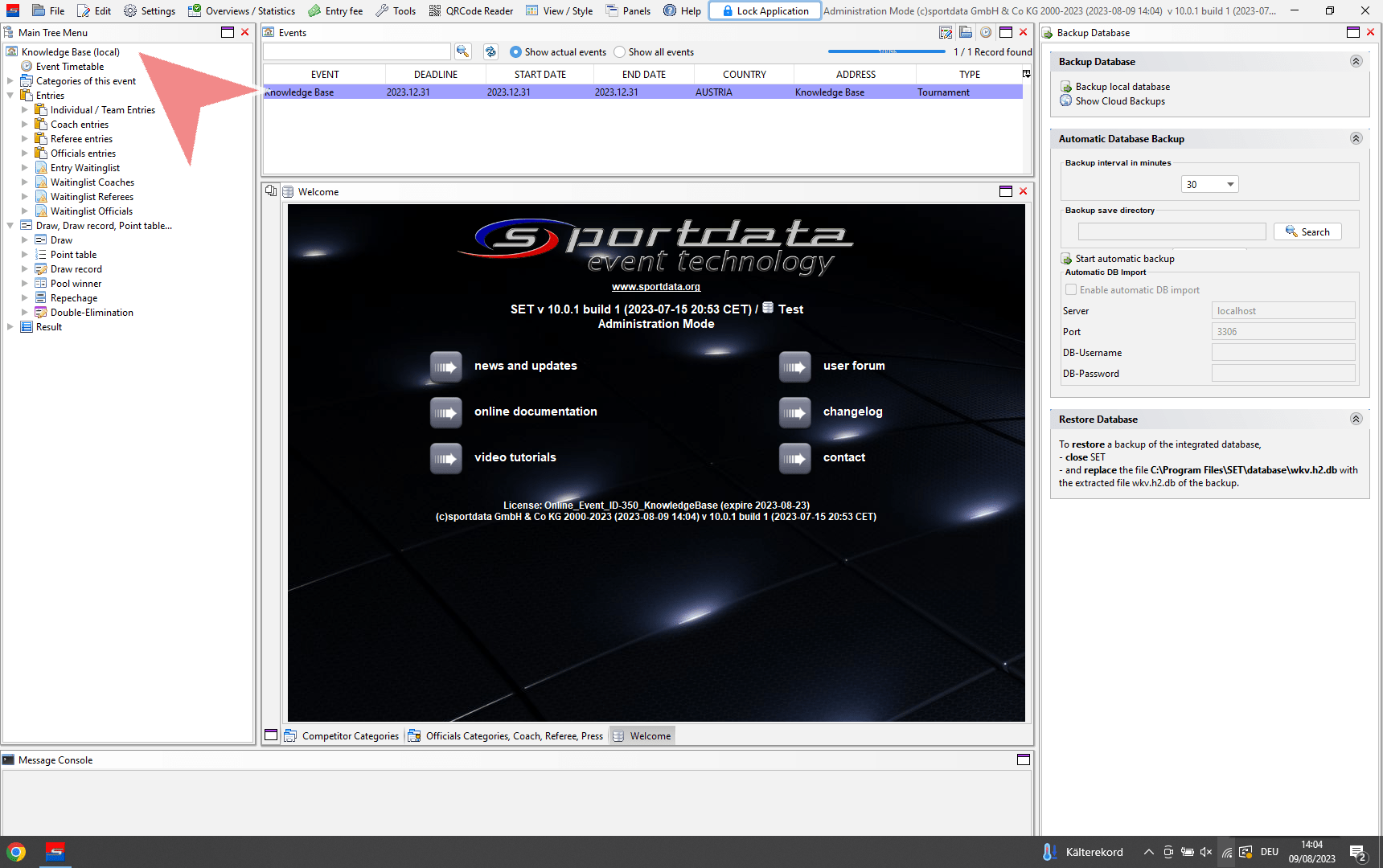Open the www.sportdata.org link
Image resolution: width=1383 pixels, height=868 pixels.
[x=655, y=287]
